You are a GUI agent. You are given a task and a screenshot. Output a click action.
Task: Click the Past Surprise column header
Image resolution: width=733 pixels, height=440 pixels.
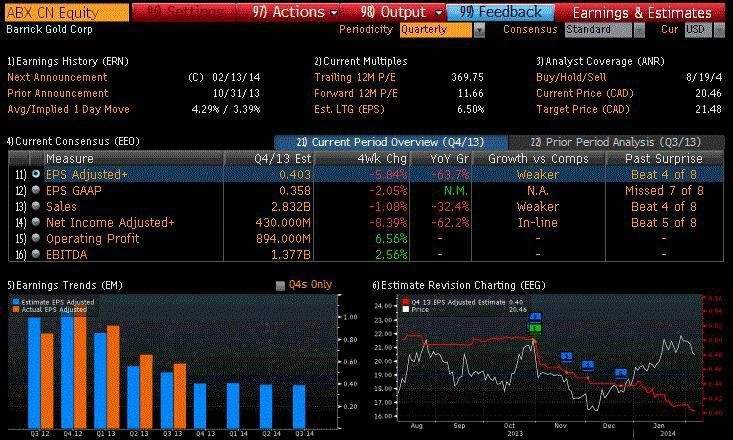click(x=664, y=159)
